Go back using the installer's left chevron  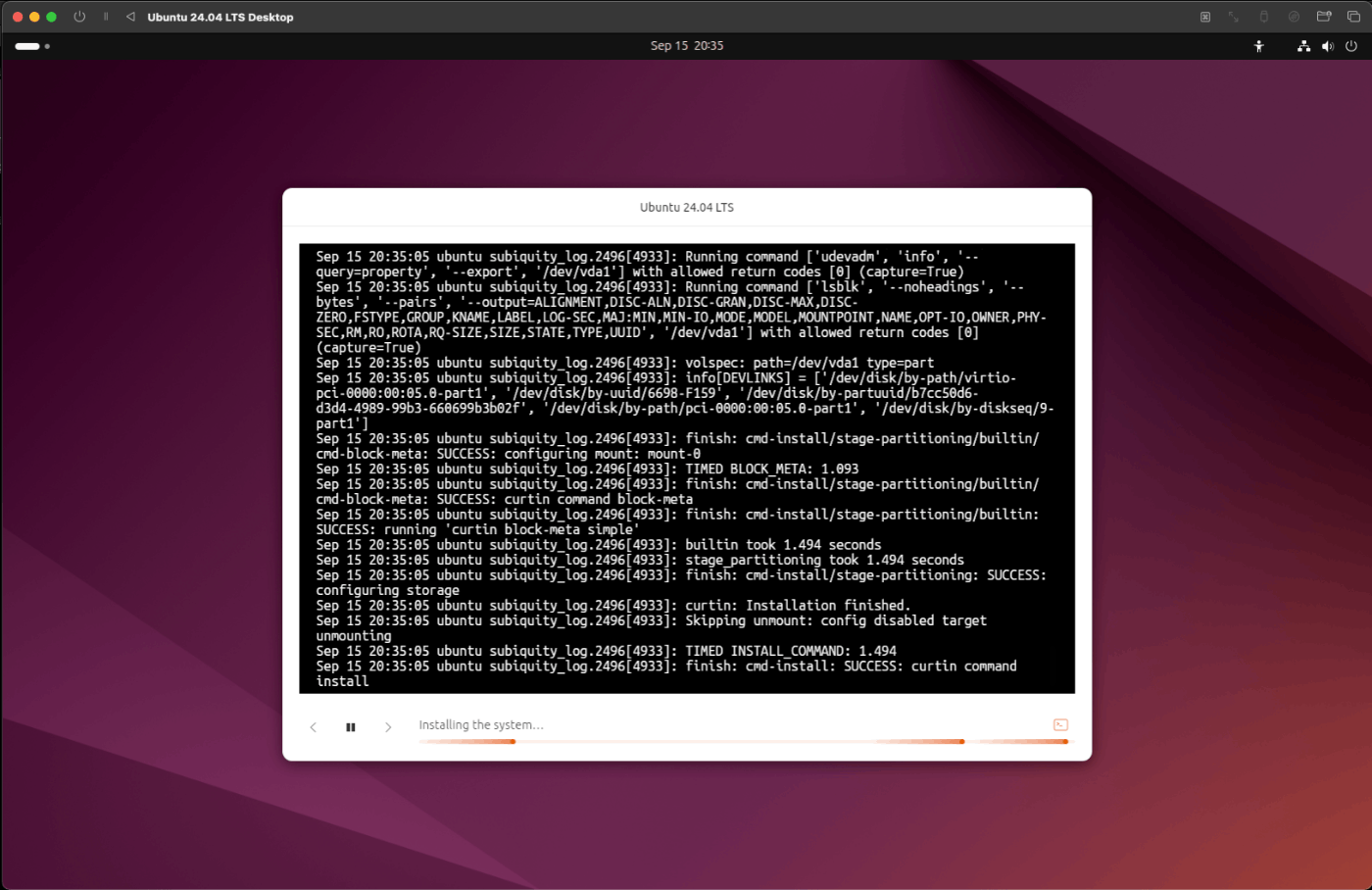pos(314,727)
